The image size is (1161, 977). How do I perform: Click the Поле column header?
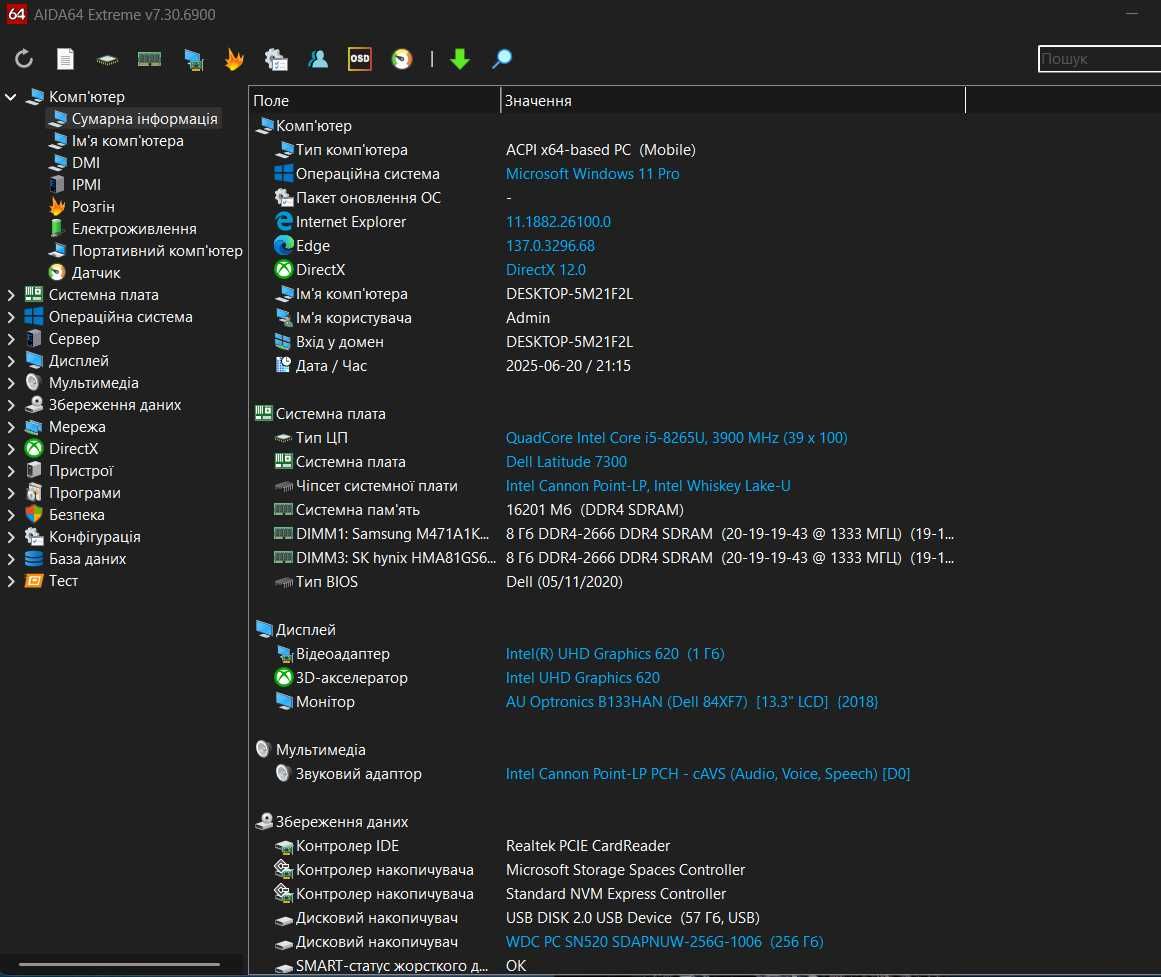point(375,101)
